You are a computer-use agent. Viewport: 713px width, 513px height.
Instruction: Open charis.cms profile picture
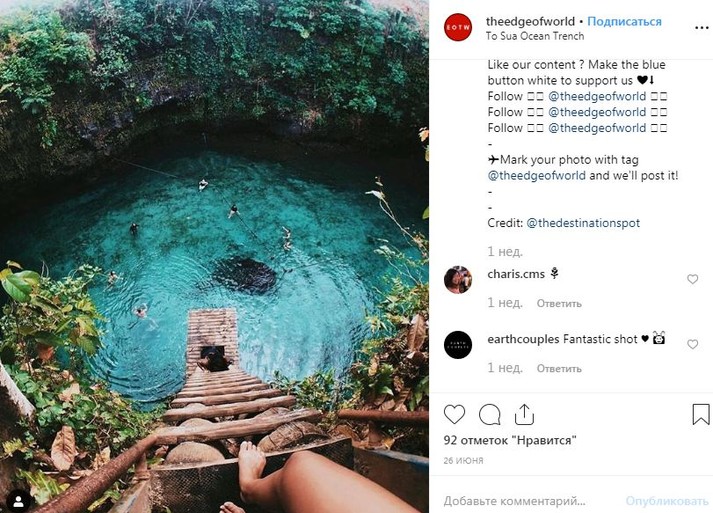458,279
